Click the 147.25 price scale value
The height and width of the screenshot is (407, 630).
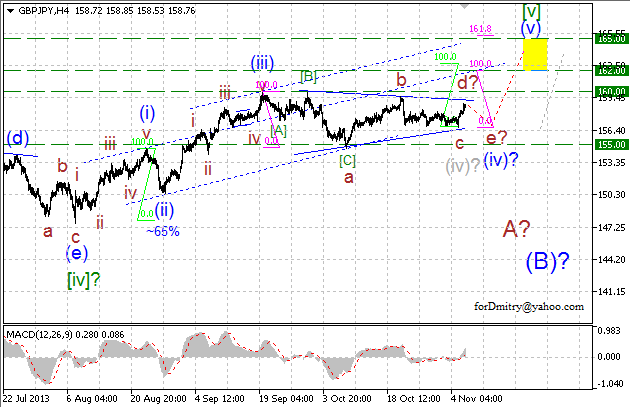[612, 227]
